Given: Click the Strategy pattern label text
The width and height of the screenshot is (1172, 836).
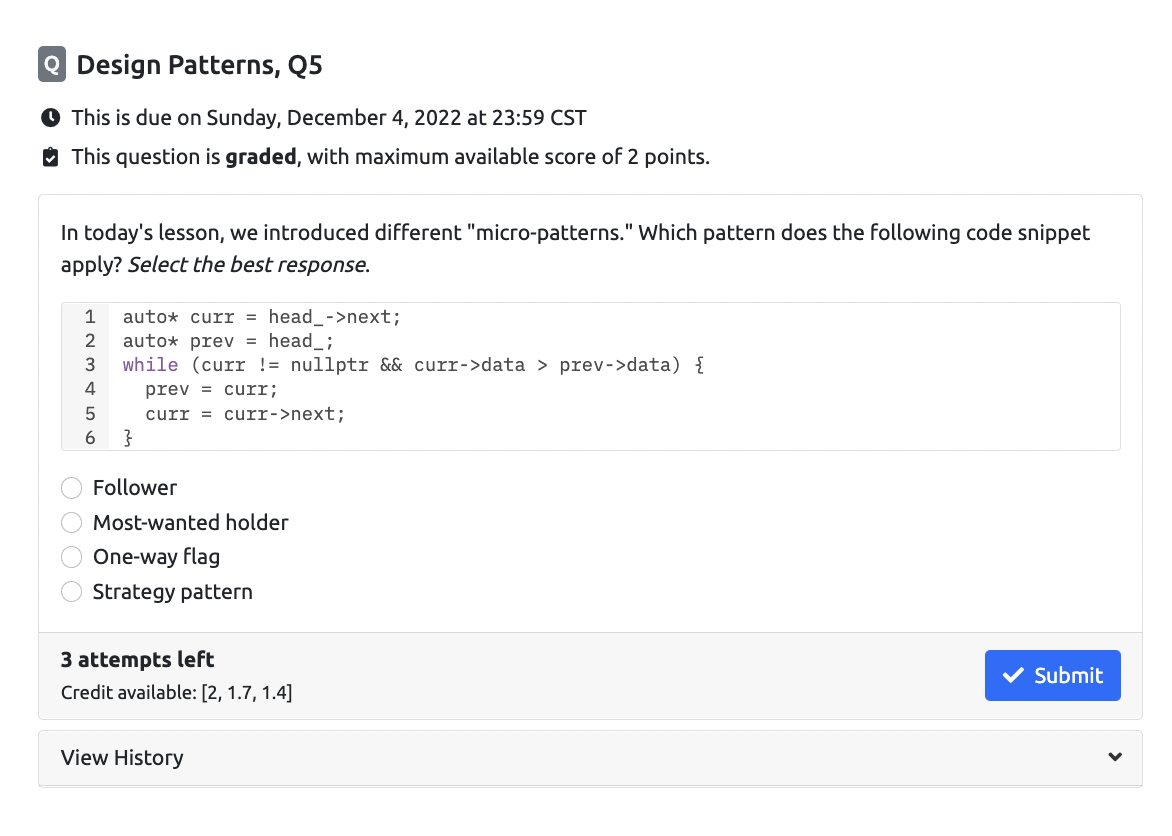Looking at the screenshot, I should [173, 591].
